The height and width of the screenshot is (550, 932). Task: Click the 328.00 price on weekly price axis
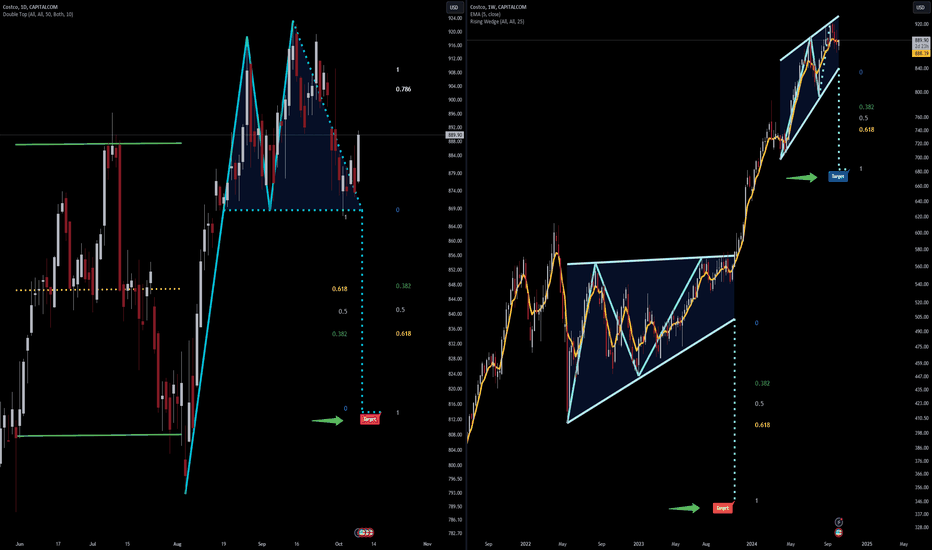coord(921,527)
